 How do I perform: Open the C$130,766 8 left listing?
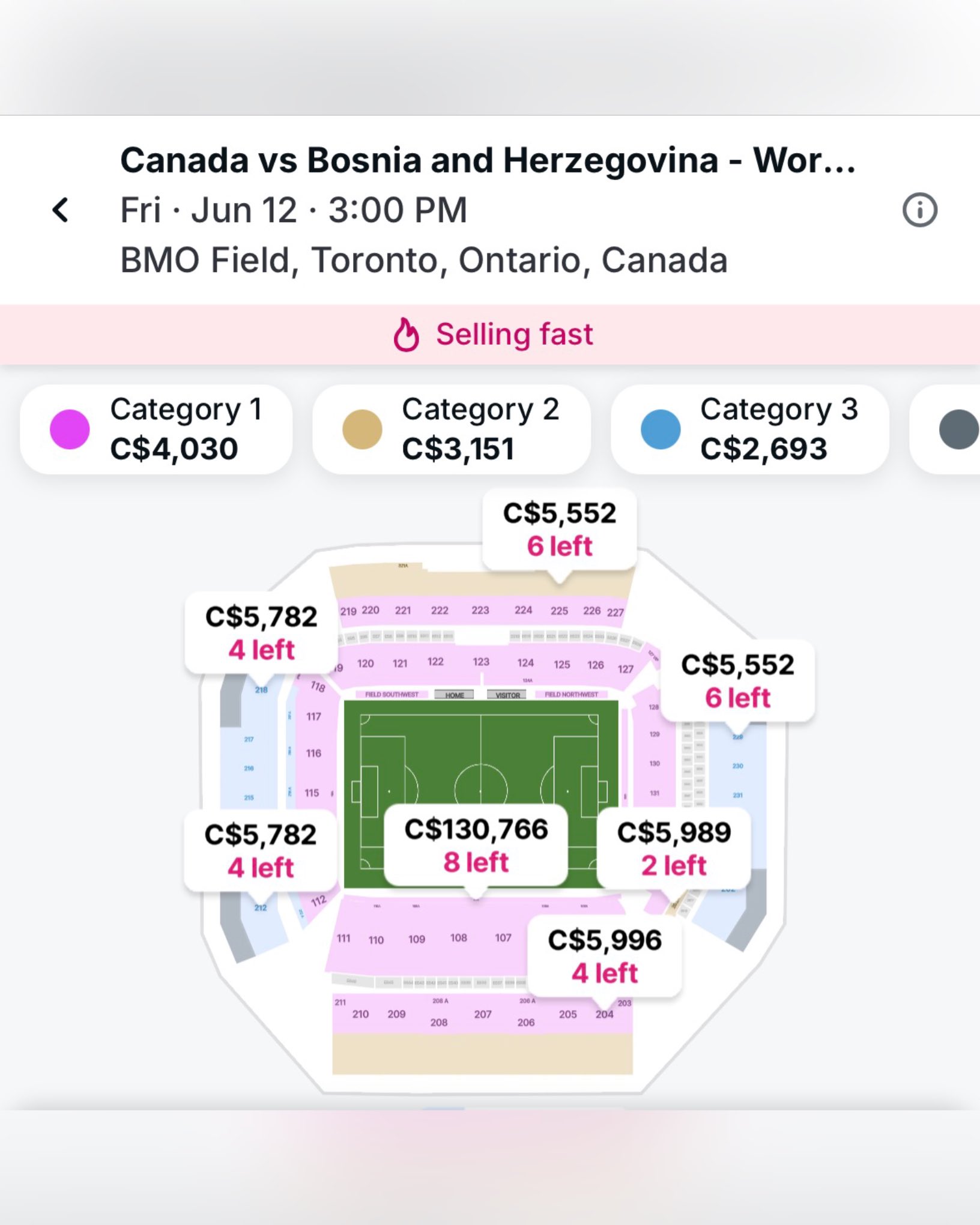coord(476,845)
